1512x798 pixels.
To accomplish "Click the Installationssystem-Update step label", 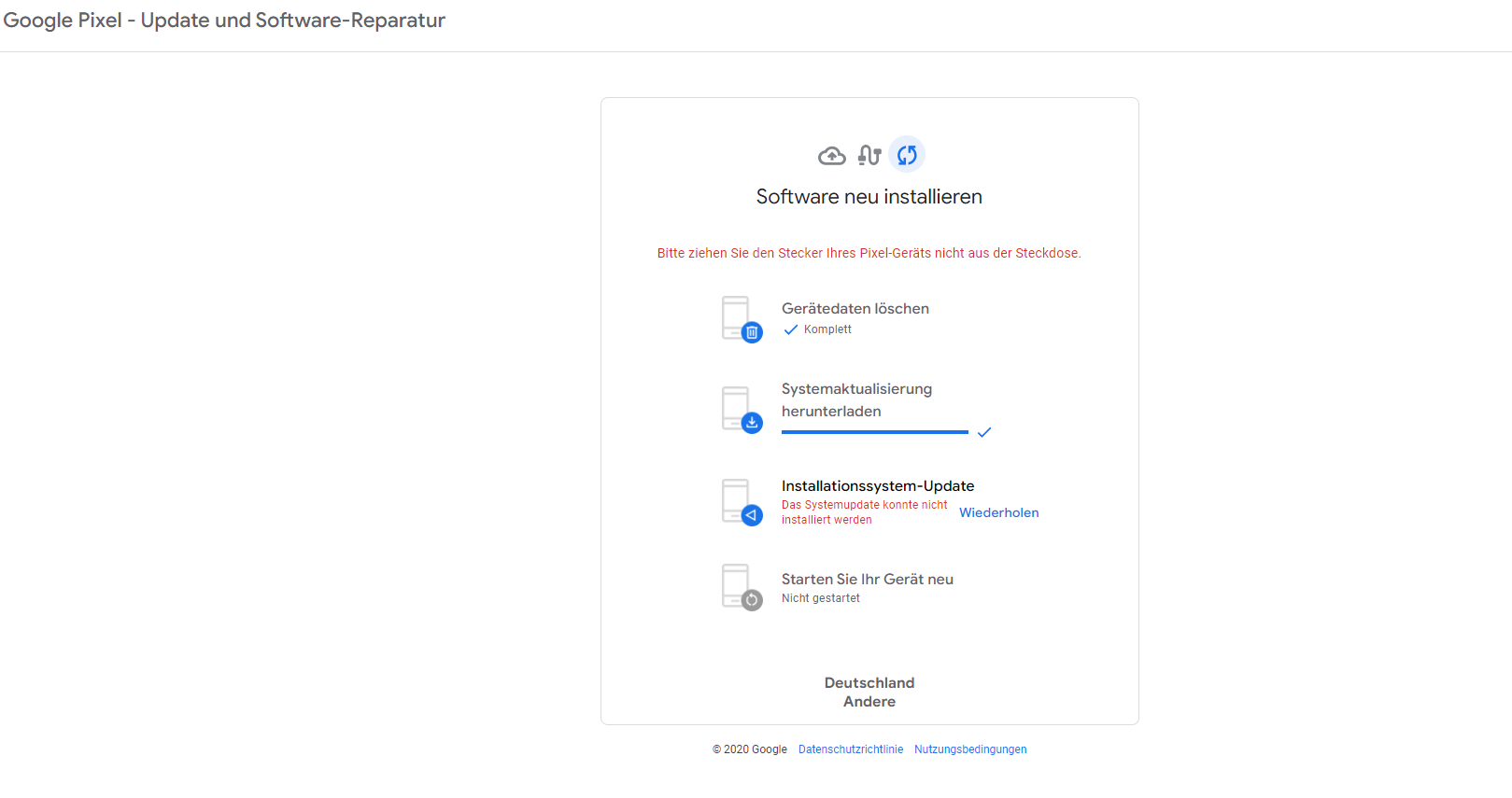I will pos(878,486).
